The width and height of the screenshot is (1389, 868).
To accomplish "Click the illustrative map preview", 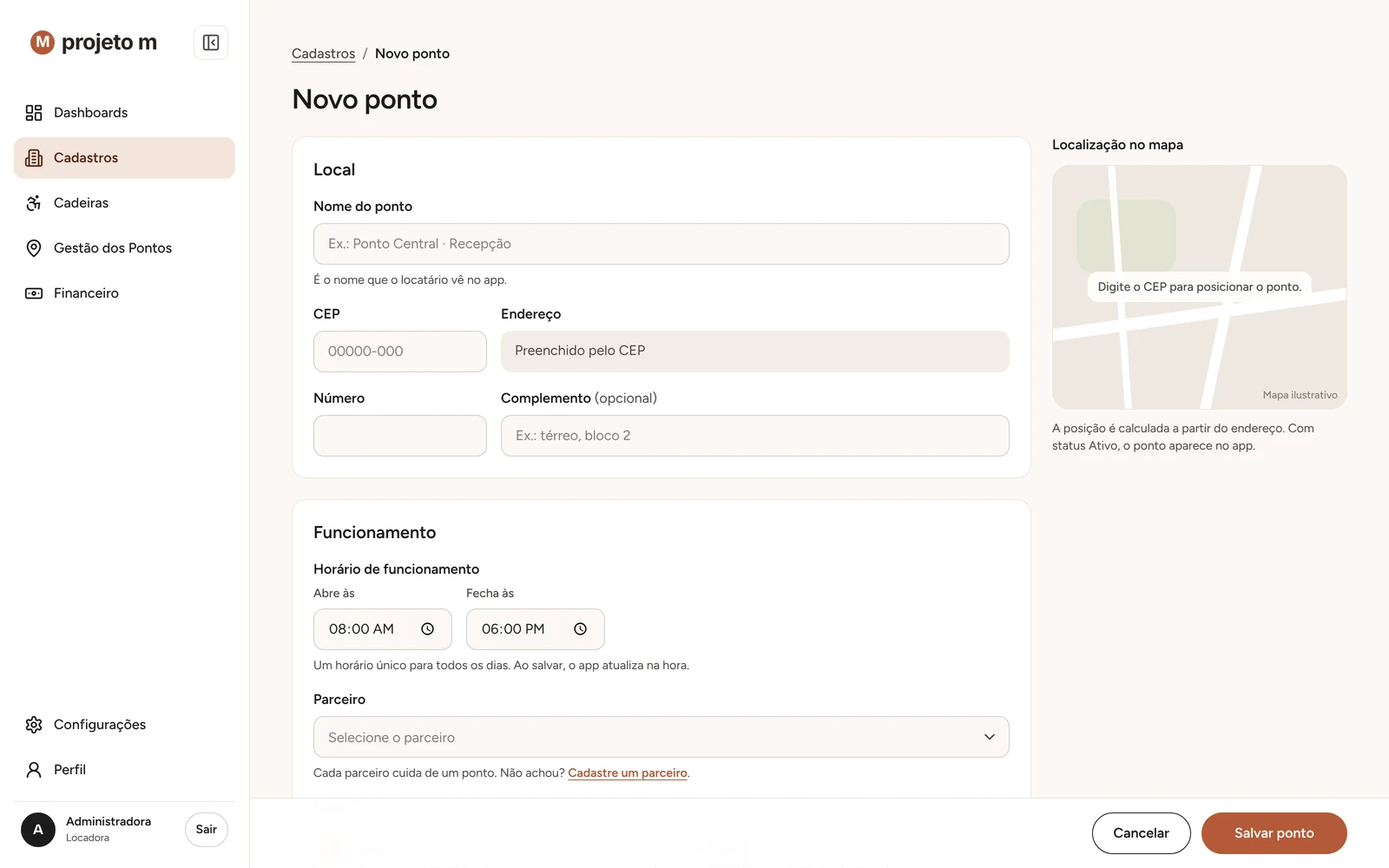I will pos(1200,287).
